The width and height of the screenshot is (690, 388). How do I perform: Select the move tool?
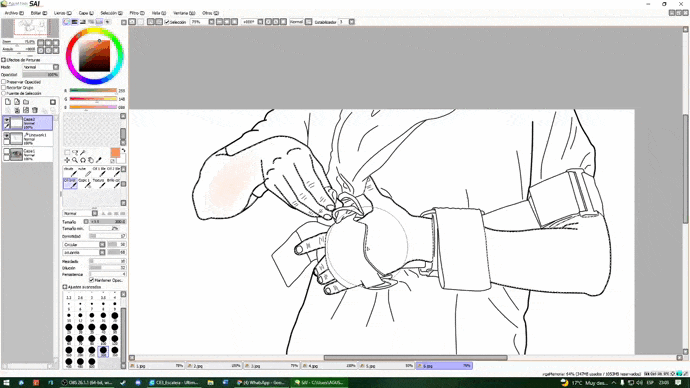pos(67,160)
